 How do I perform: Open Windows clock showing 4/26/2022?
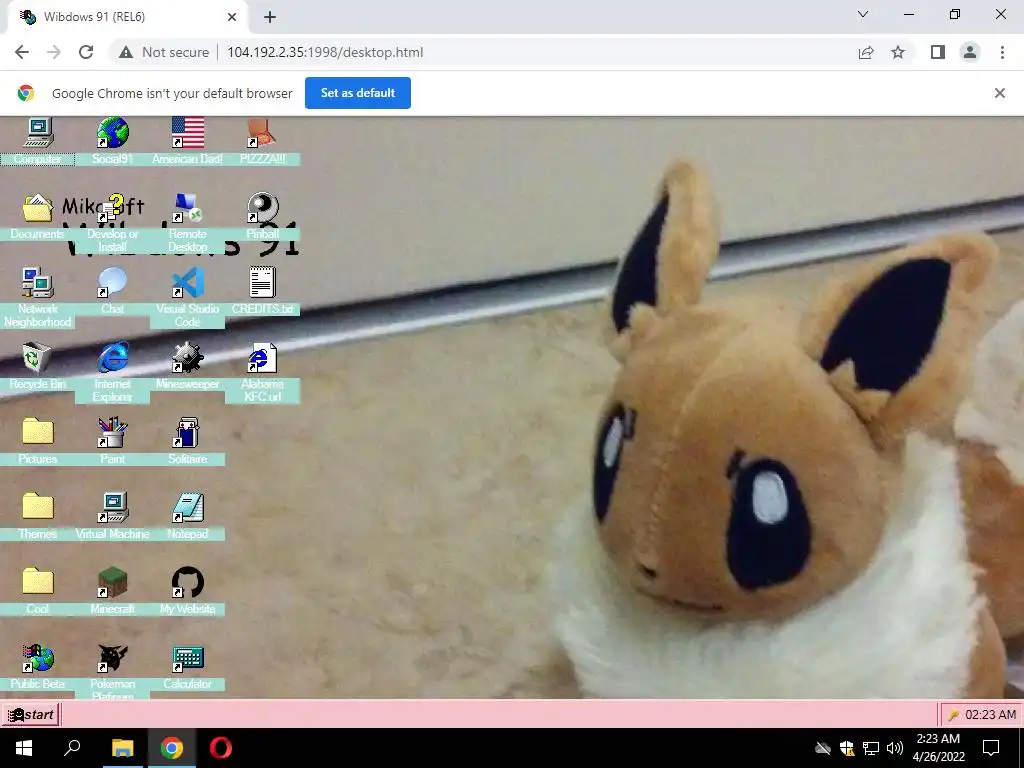tap(938, 748)
